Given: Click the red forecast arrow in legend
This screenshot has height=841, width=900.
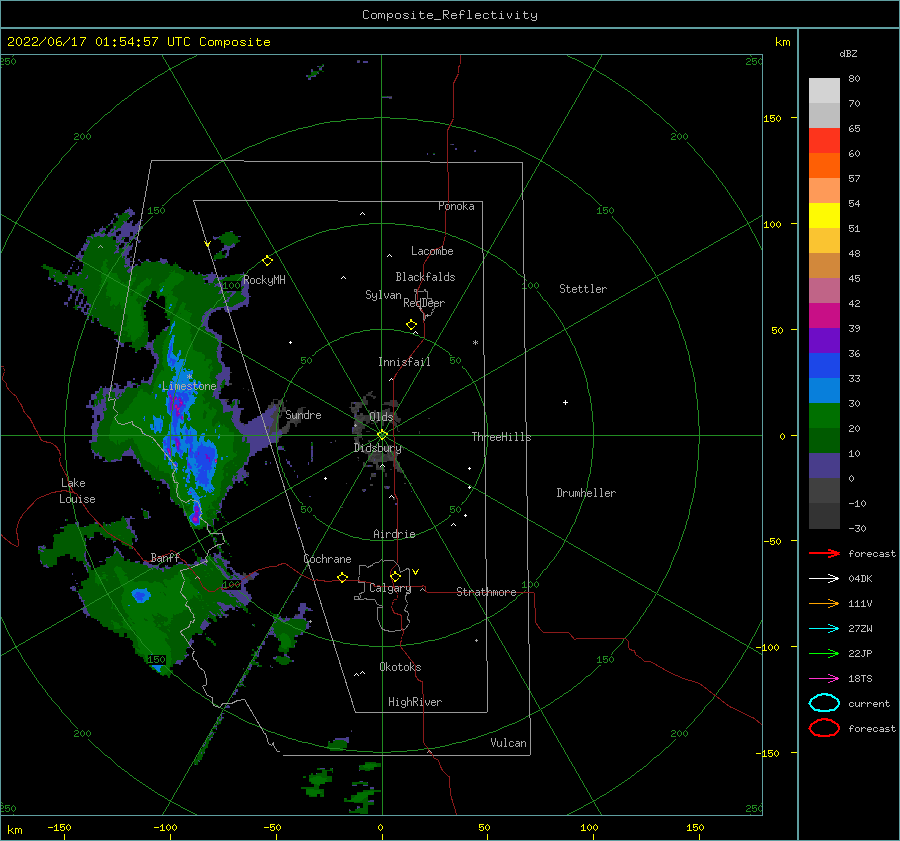Looking at the screenshot, I should click(x=824, y=553).
